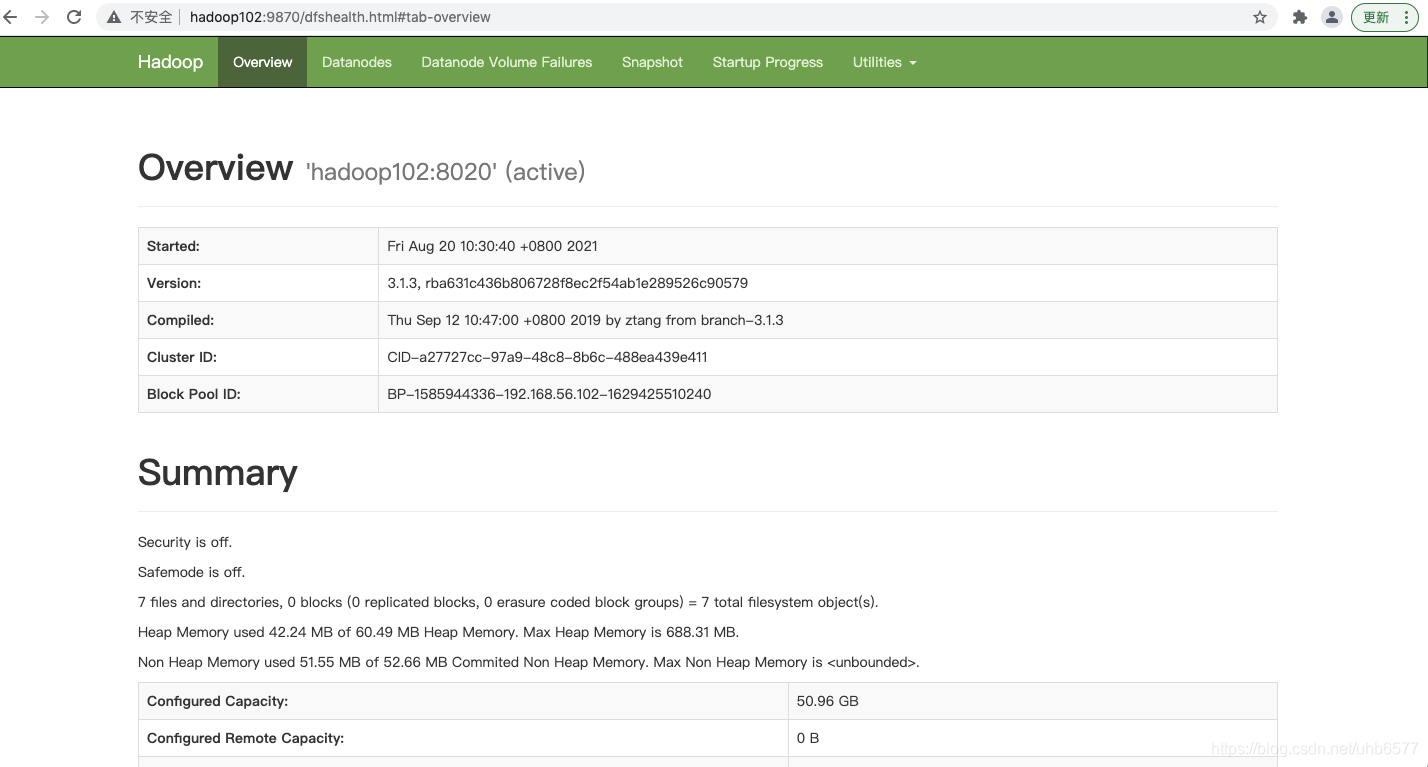The height and width of the screenshot is (767, 1428).
Task: Expand the Utilities dropdown menu
Action: point(884,62)
